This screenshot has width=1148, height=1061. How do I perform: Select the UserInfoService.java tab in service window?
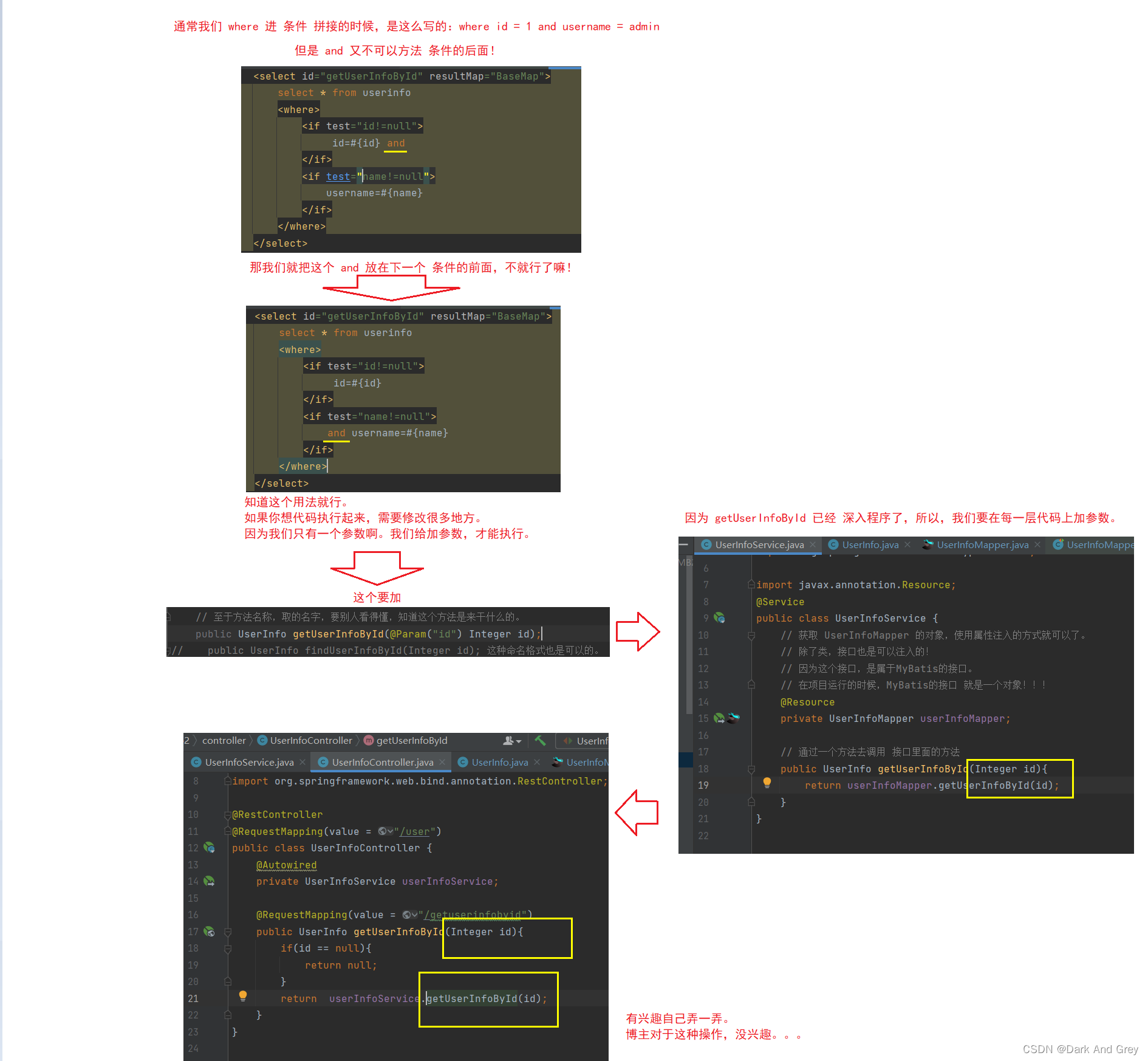(759, 544)
